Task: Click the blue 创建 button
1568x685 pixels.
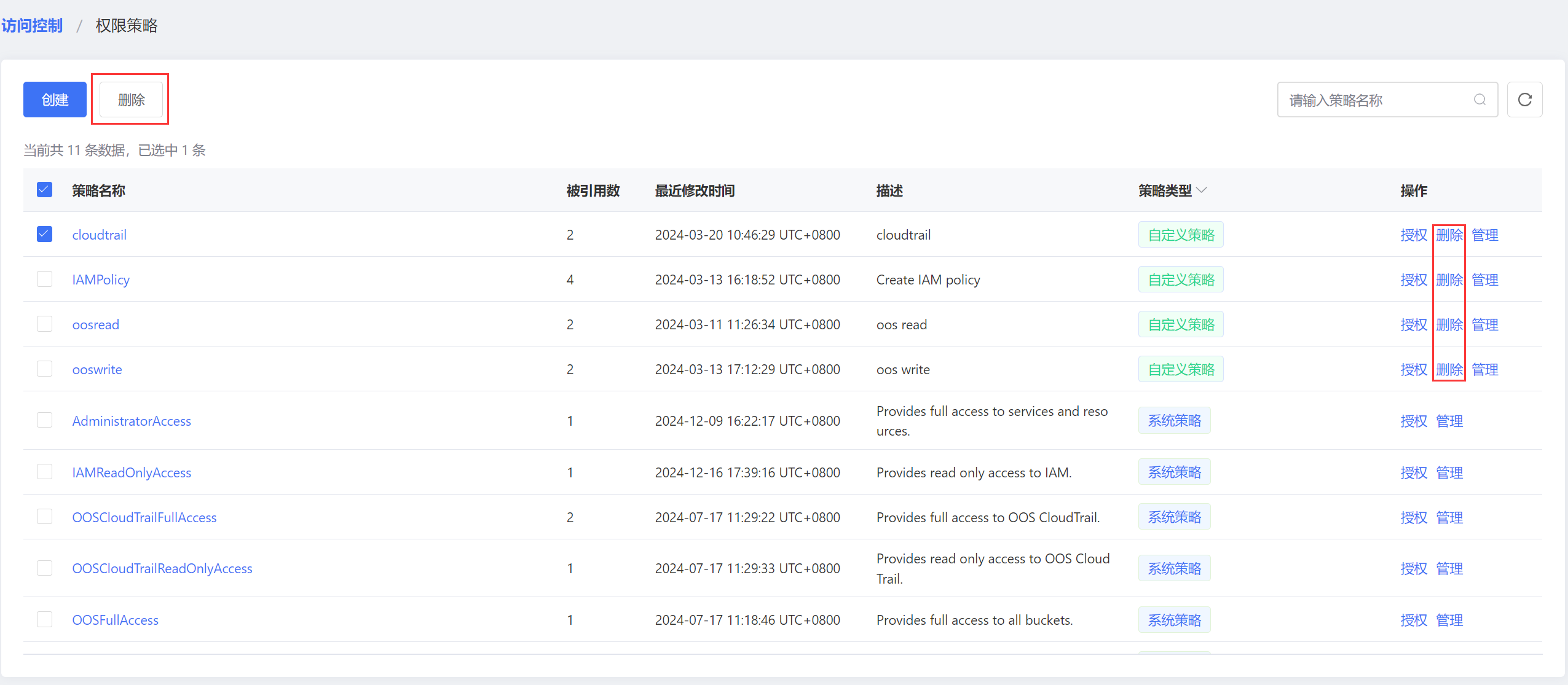Action: [55, 100]
